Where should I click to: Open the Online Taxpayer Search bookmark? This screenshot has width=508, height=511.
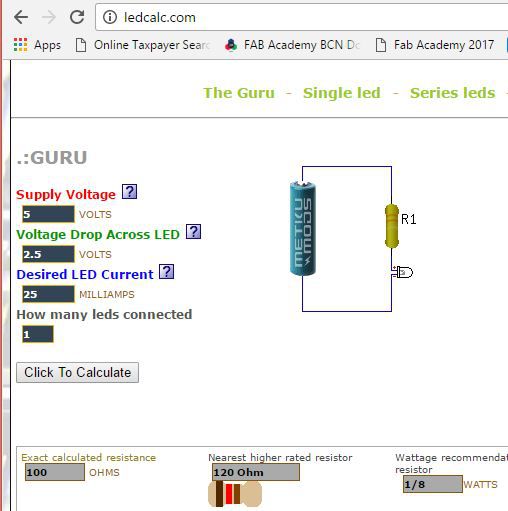pyautogui.click(x=142, y=45)
